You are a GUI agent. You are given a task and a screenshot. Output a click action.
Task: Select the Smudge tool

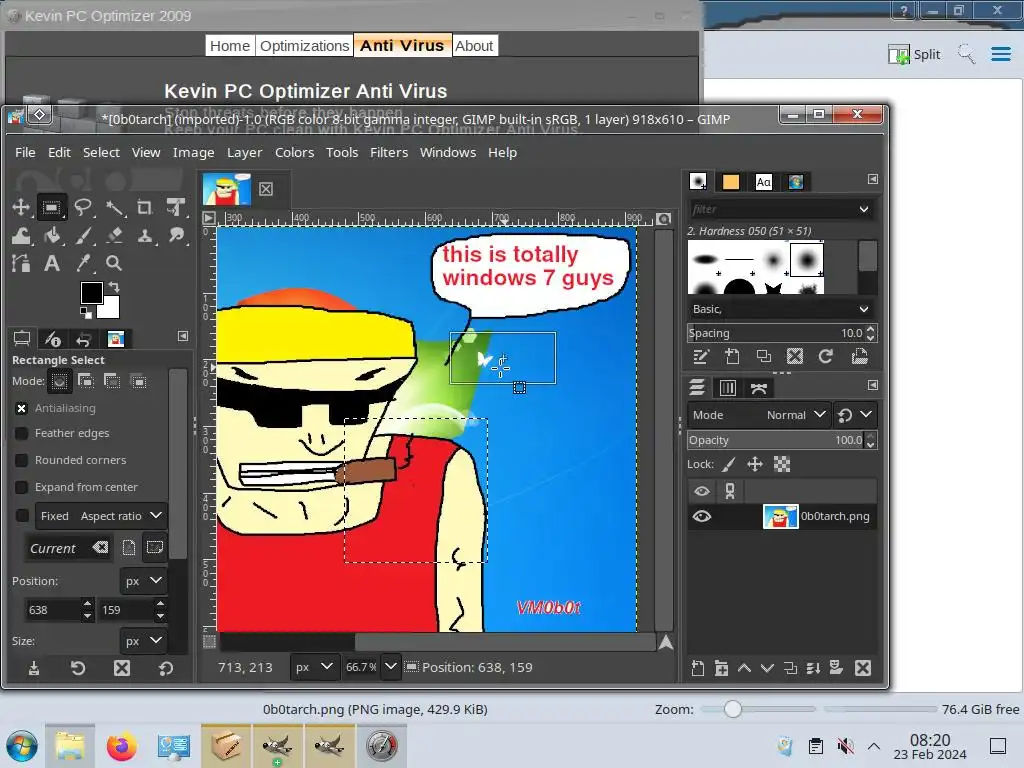[x=176, y=236]
